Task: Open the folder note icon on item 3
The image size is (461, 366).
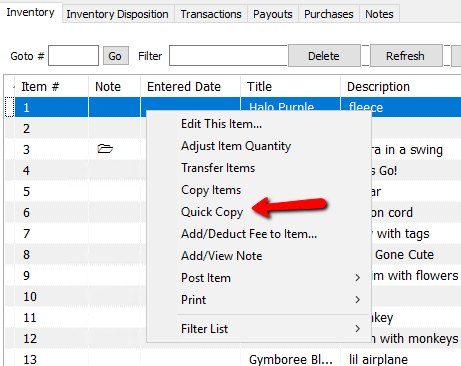Action: [x=105, y=149]
